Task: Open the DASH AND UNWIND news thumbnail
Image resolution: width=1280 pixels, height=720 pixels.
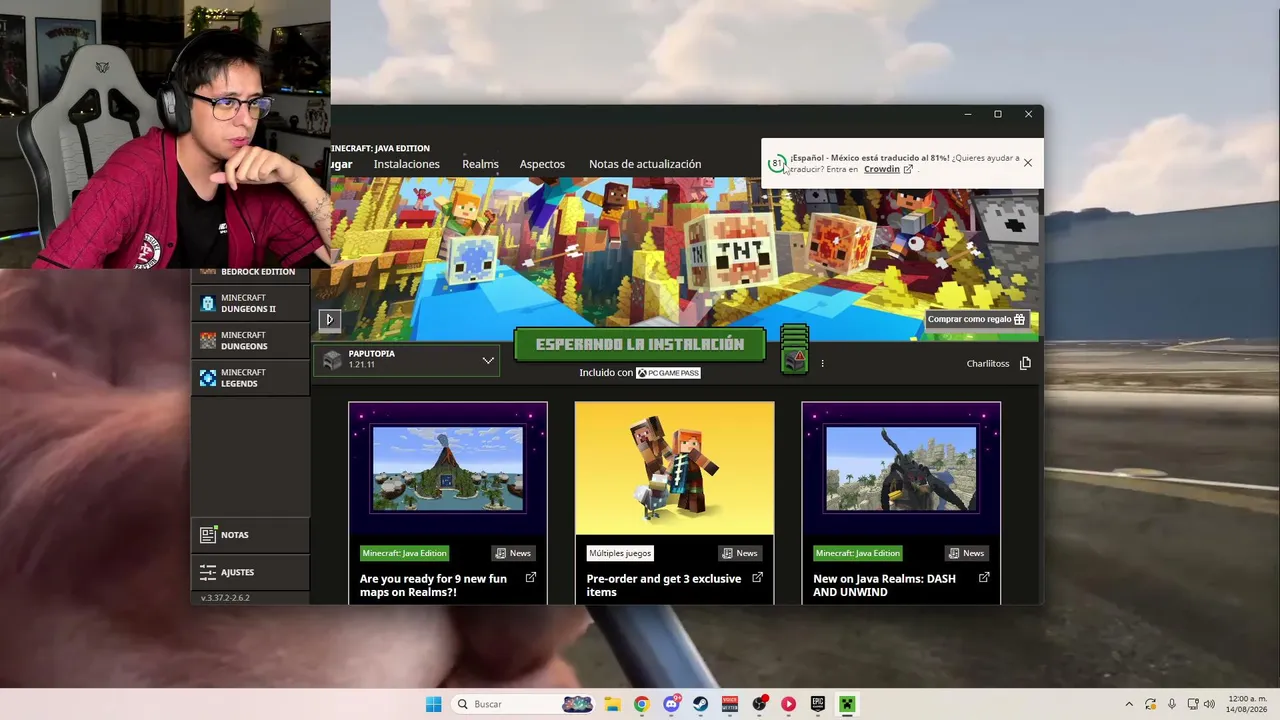Action: [x=901, y=469]
